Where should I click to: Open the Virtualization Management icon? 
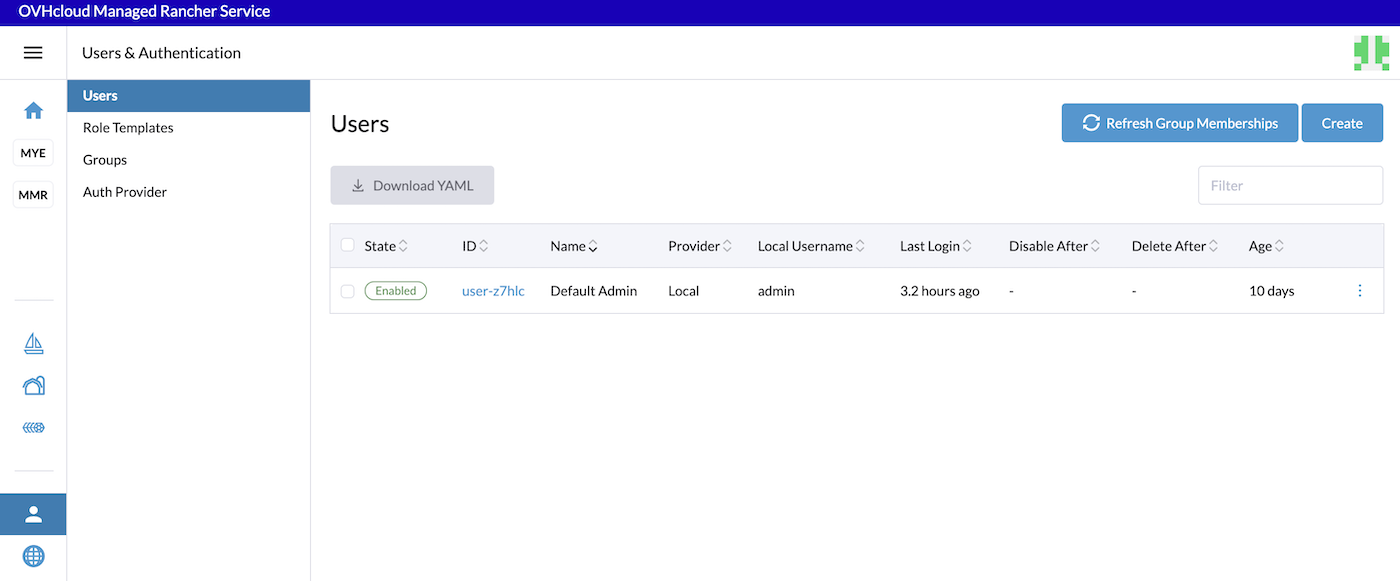click(x=33, y=428)
